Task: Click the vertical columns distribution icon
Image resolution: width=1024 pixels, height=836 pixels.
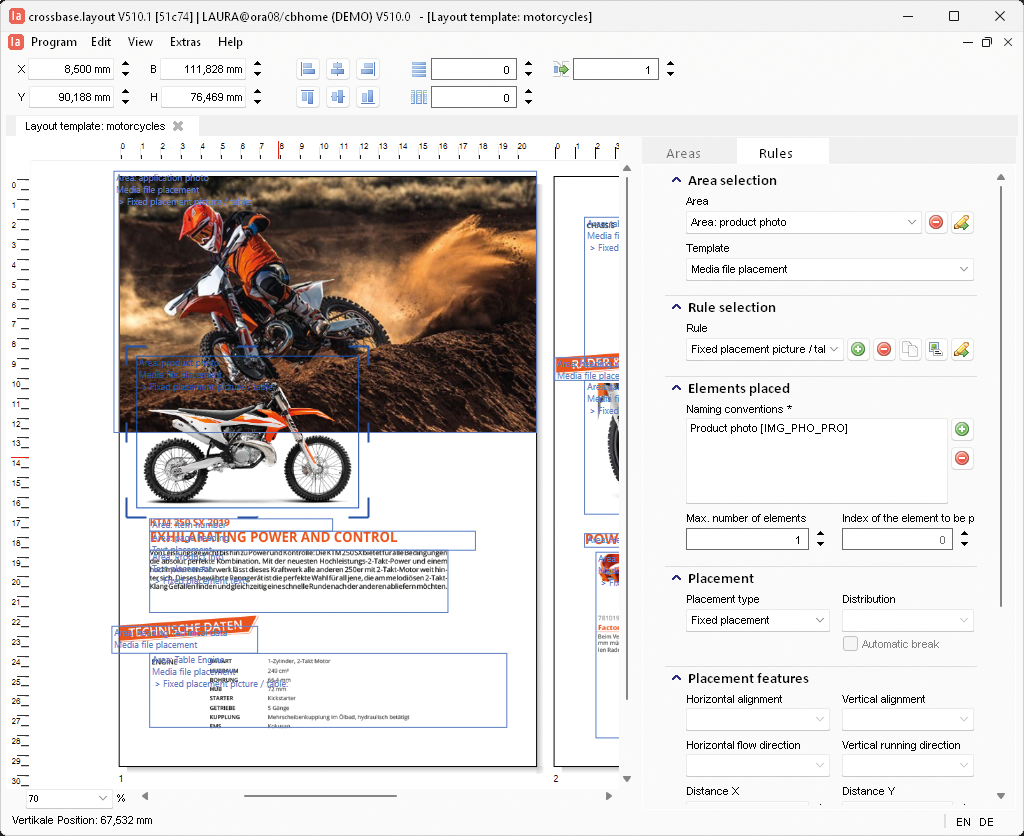Action: coord(419,97)
